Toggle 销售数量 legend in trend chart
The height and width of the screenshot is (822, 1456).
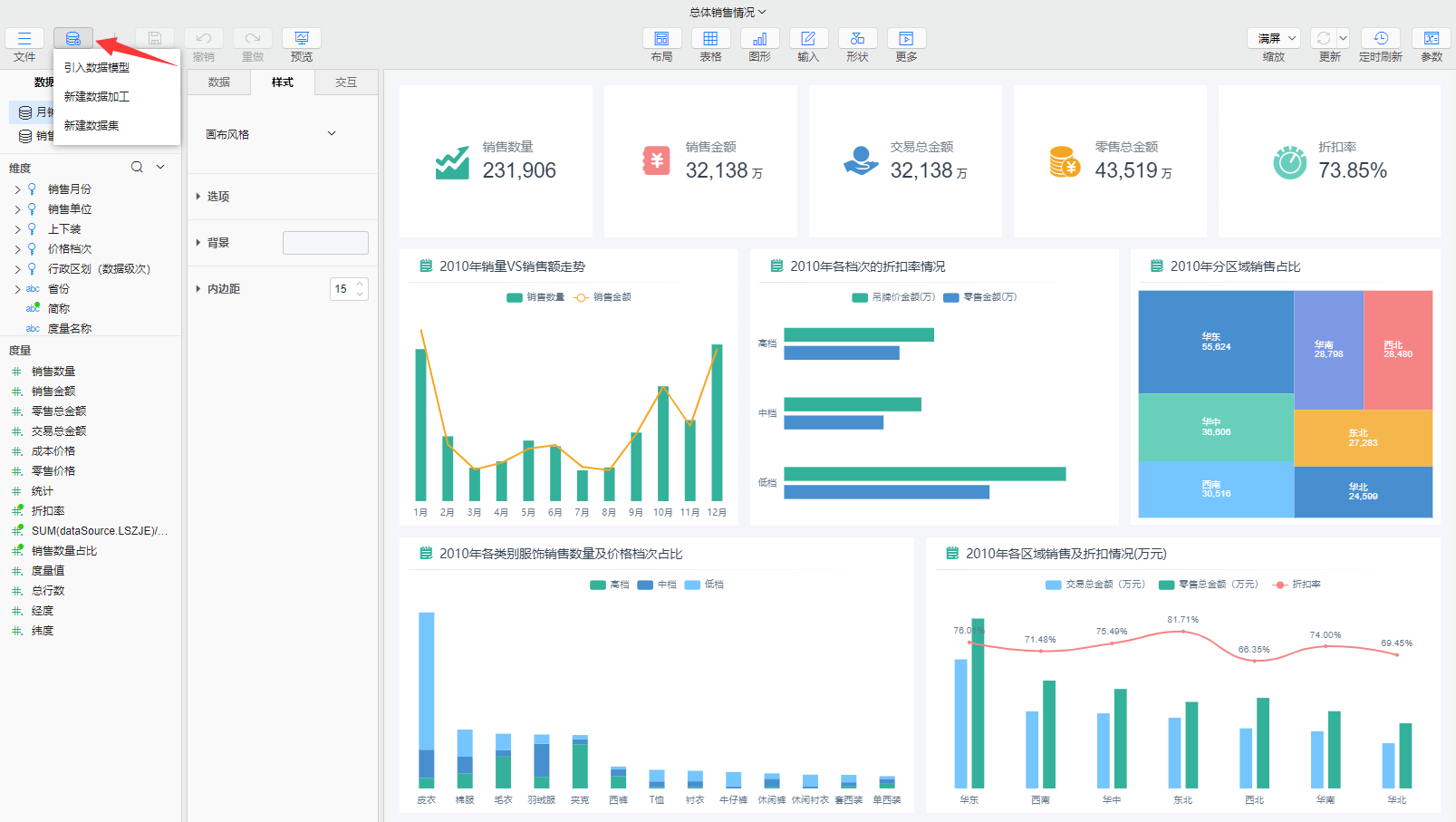(535, 297)
